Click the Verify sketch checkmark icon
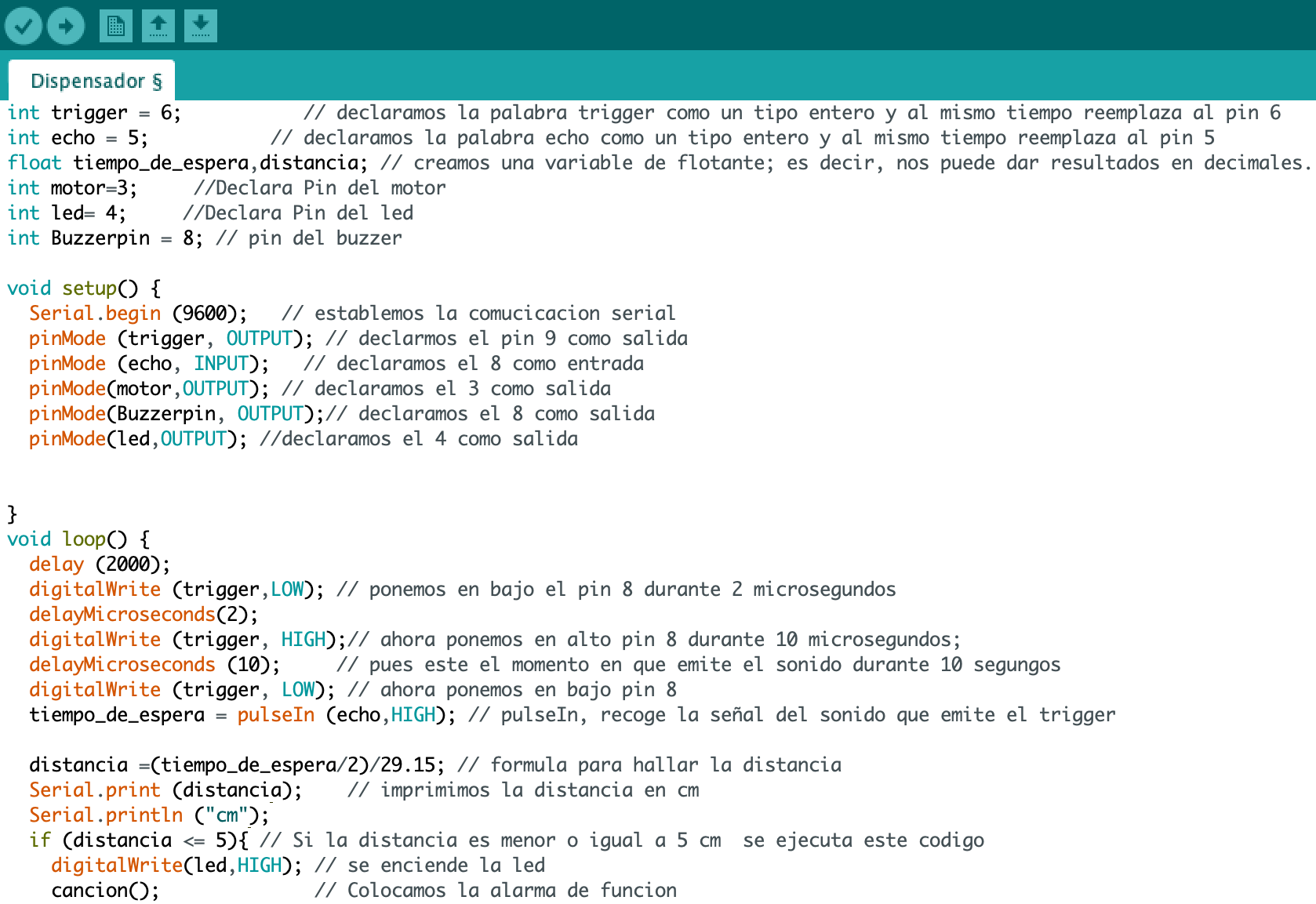The height and width of the screenshot is (904, 1316). click(24, 26)
